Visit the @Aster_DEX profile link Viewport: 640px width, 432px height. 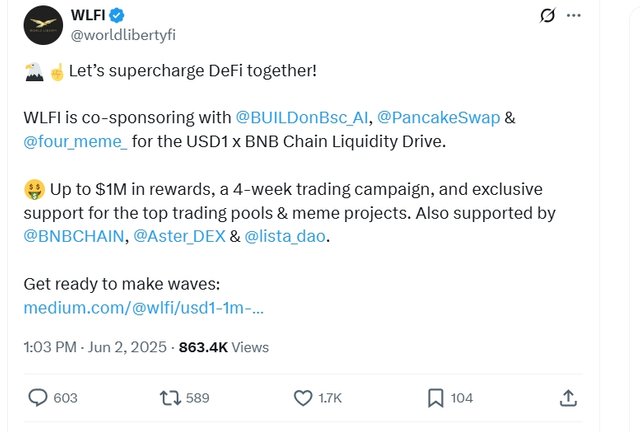coord(178,237)
